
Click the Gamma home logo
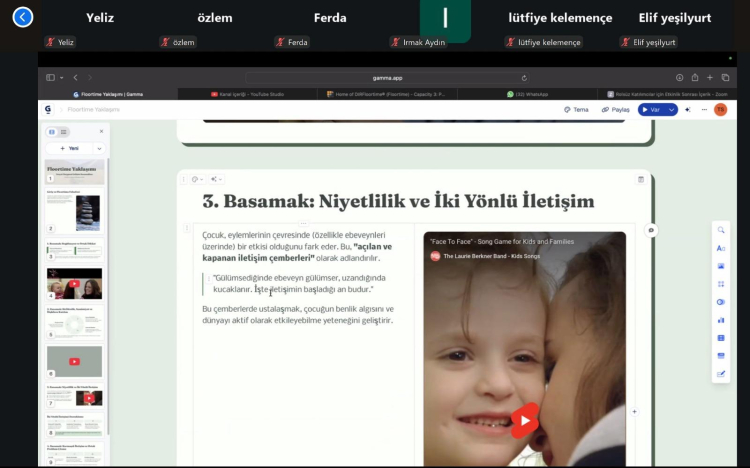48,110
